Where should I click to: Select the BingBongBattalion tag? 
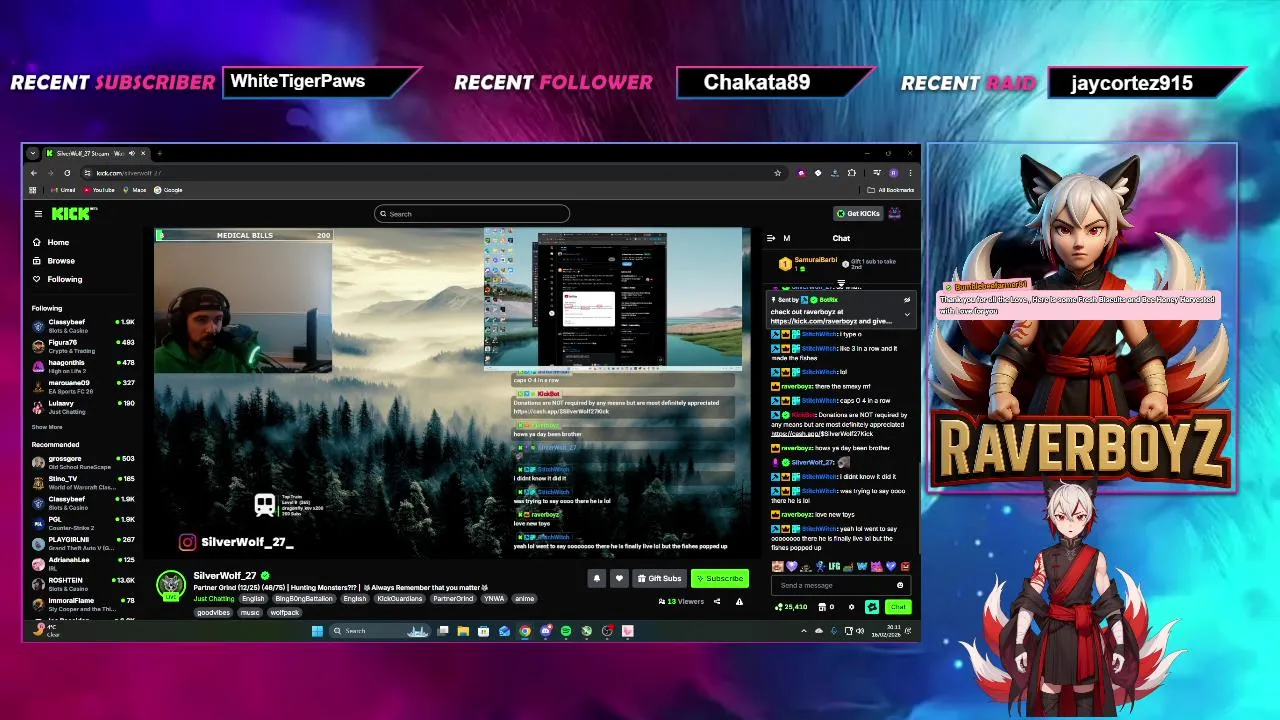tap(304, 598)
